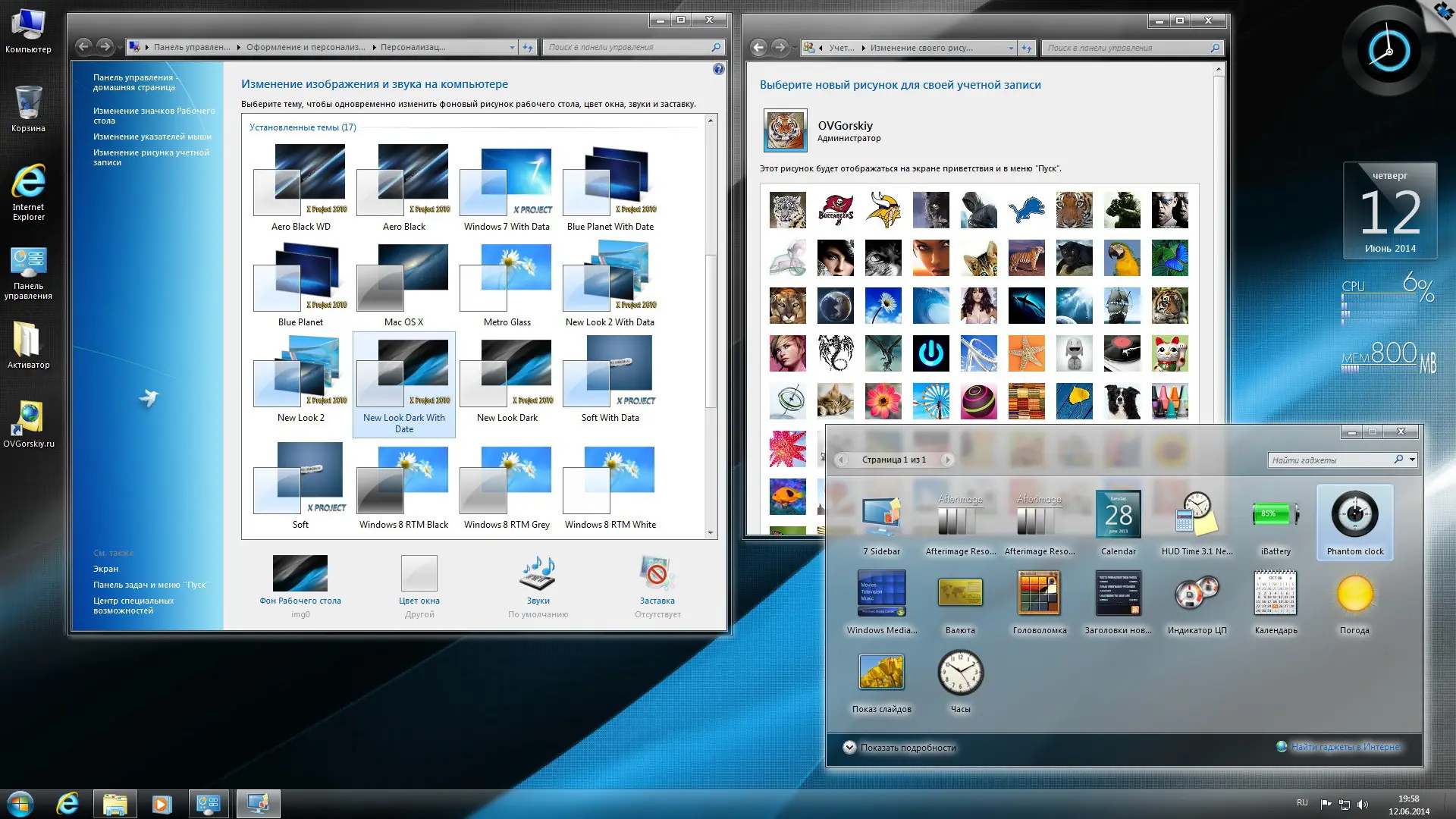Click Оформление и персонализация breadcrumb item

click(305, 48)
